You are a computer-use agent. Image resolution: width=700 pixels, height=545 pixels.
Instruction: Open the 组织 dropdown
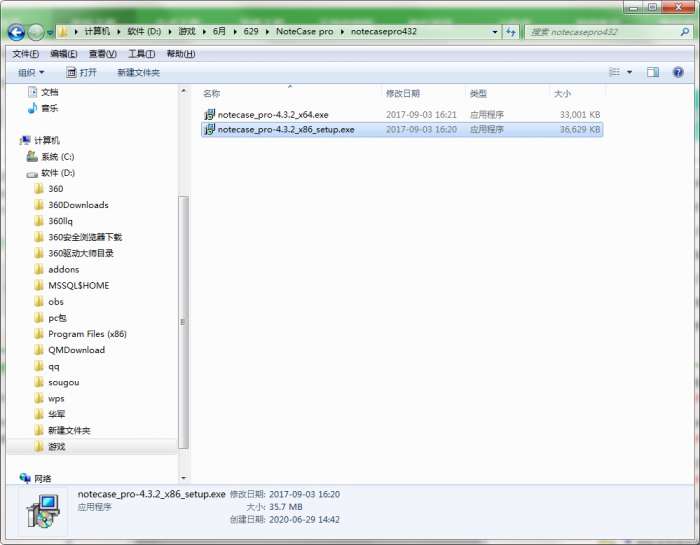31,72
